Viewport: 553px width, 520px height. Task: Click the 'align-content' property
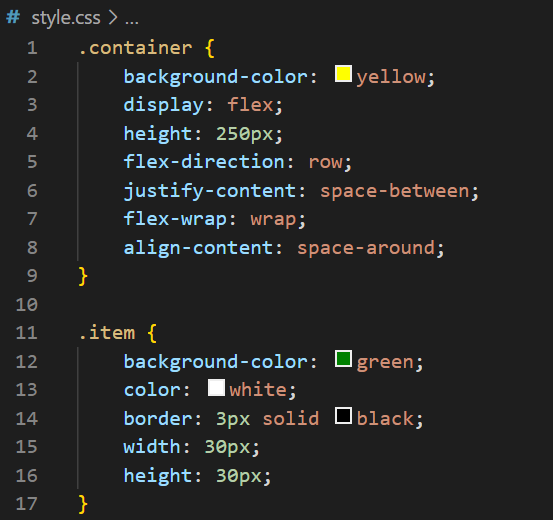click(198, 248)
